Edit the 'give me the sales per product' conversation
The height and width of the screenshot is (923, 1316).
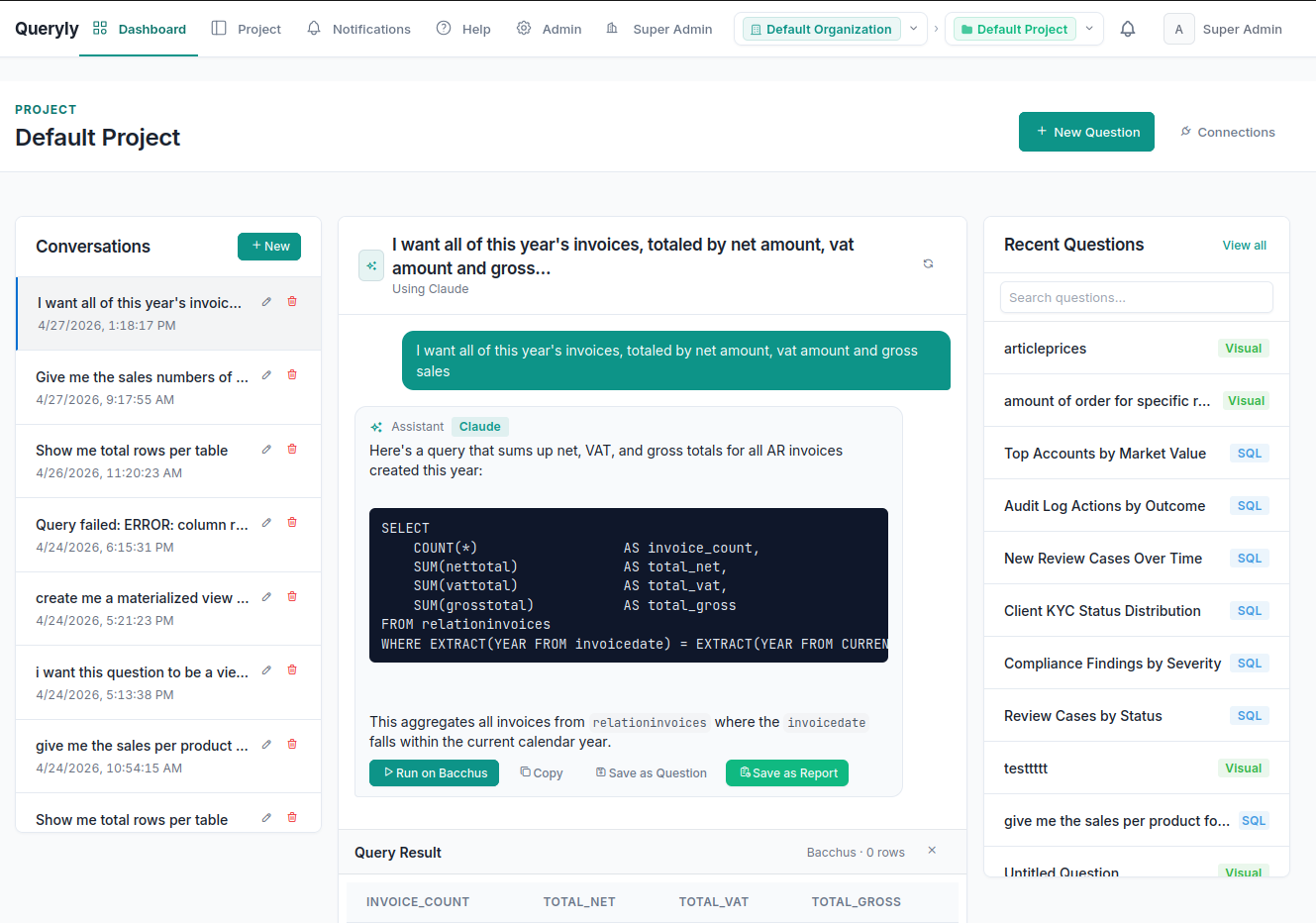click(x=266, y=745)
